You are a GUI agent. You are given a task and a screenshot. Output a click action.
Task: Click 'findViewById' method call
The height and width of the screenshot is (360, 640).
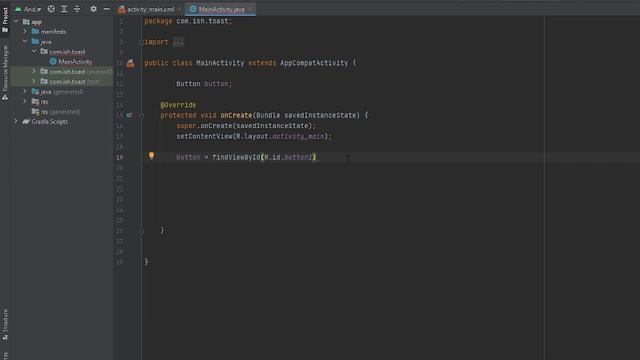236,157
